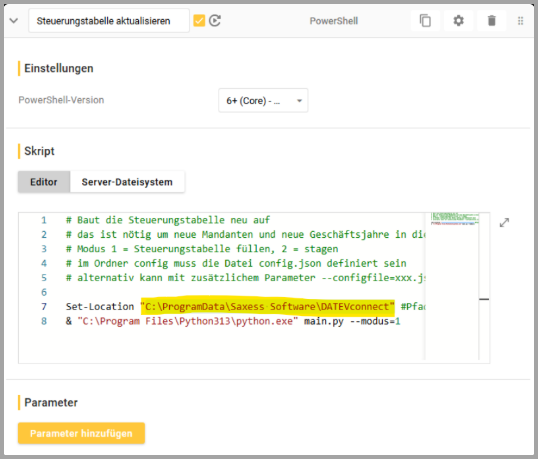This screenshot has width=538, height=459.
Task: Click the Parameter hinzufügen button
Action: coord(81,433)
